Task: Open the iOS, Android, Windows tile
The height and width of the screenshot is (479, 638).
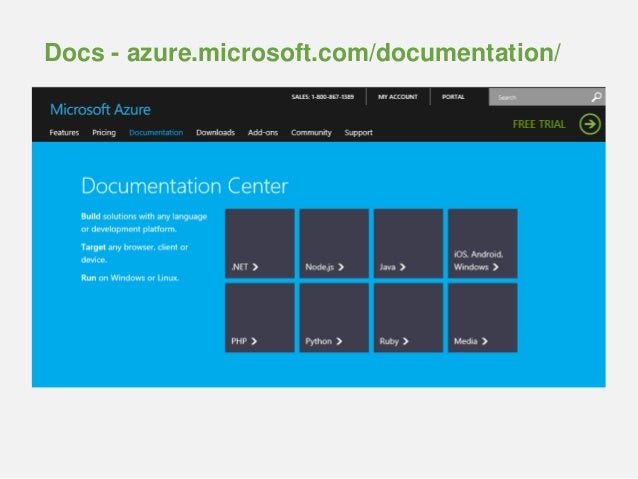Action: point(483,243)
